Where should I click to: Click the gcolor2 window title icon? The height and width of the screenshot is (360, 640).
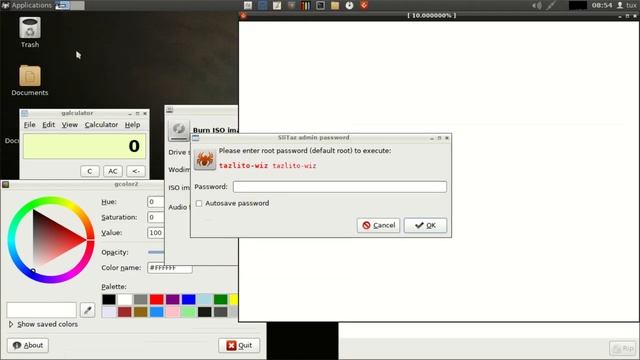(x=5, y=184)
